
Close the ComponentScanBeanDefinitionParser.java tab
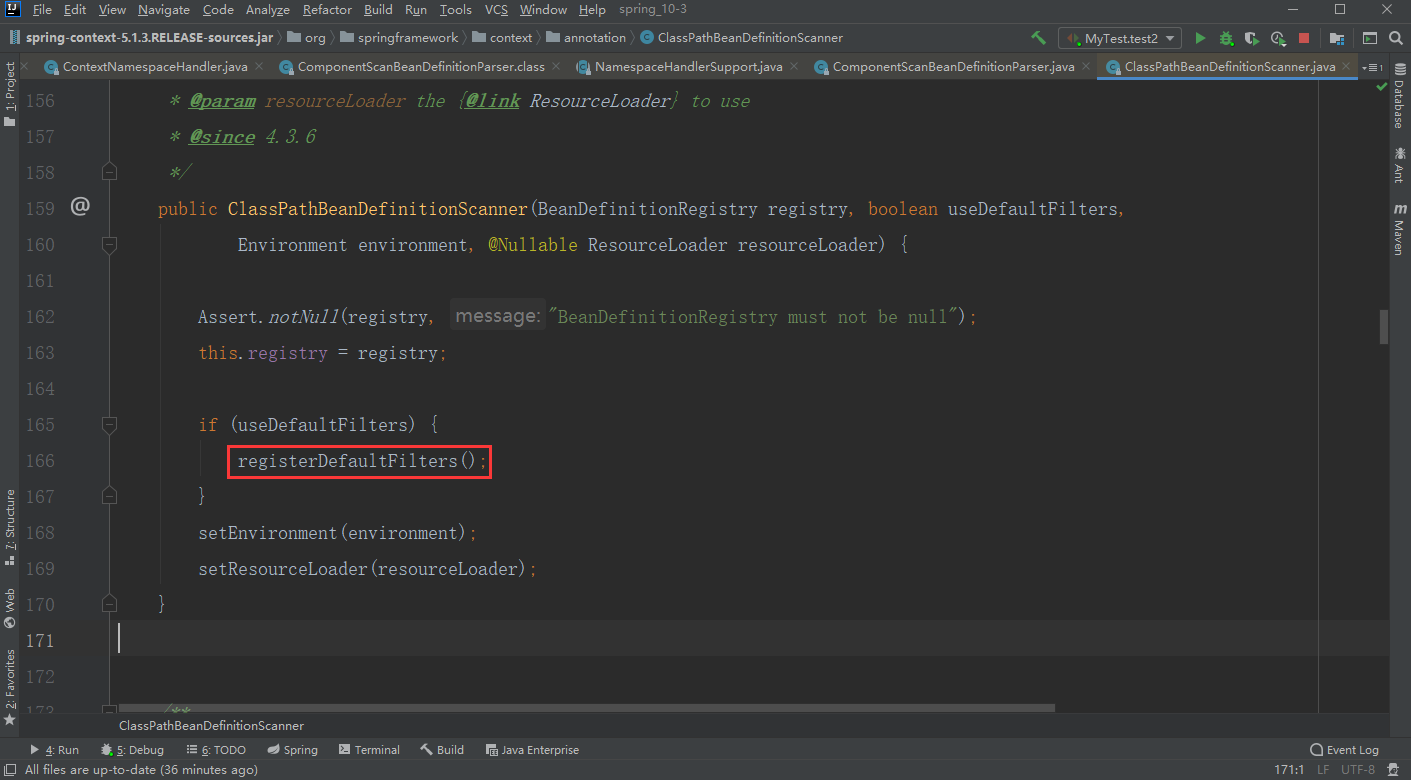pos(1085,67)
